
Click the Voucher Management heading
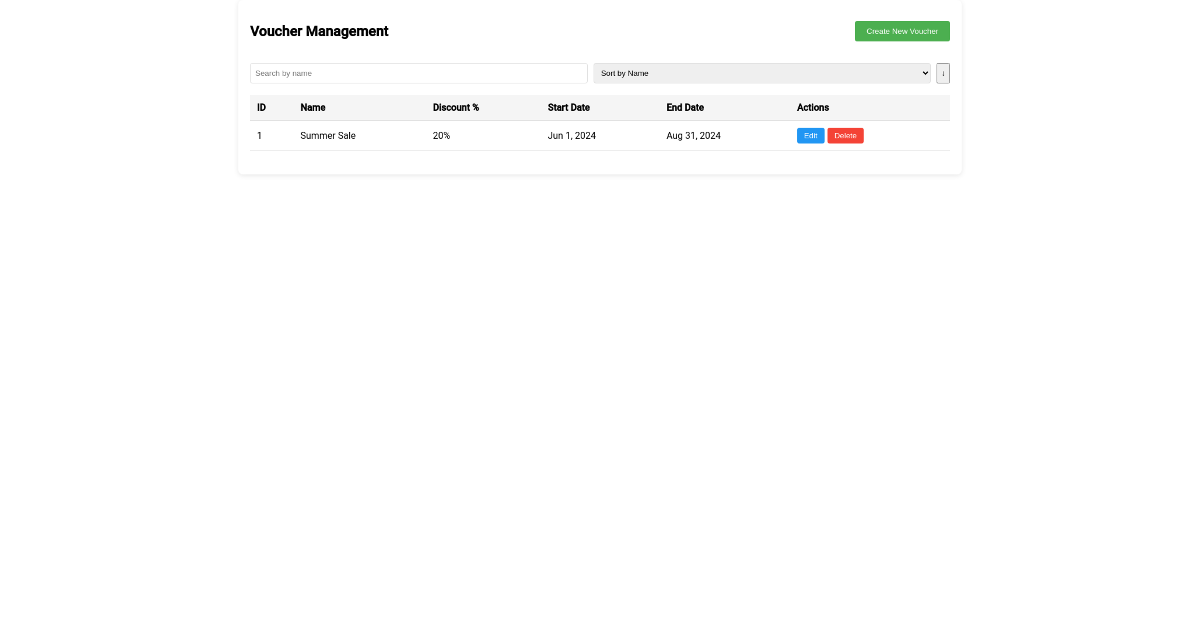[319, 31]
